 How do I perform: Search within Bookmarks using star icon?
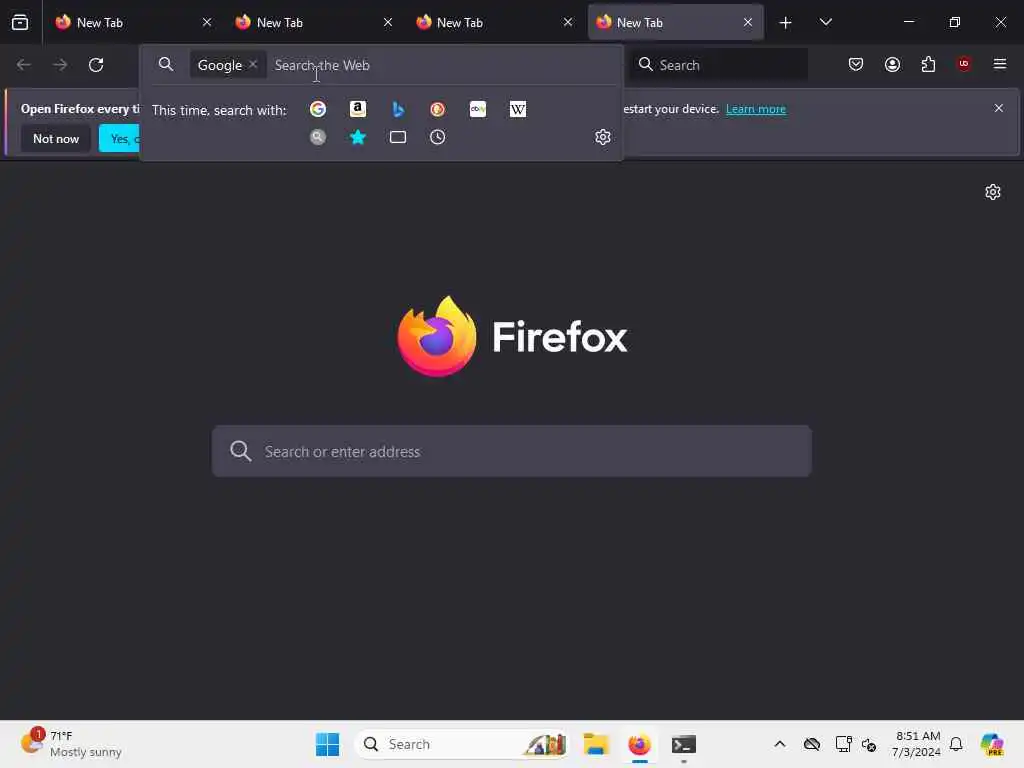point(358,137)
